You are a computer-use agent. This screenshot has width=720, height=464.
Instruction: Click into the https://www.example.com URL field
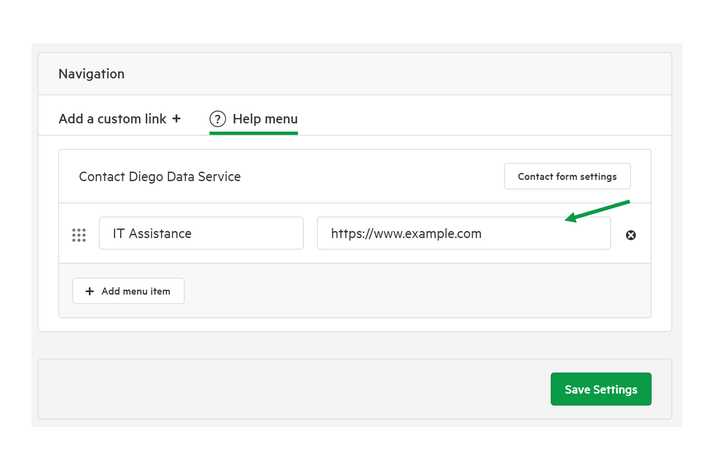click(464, 233)
